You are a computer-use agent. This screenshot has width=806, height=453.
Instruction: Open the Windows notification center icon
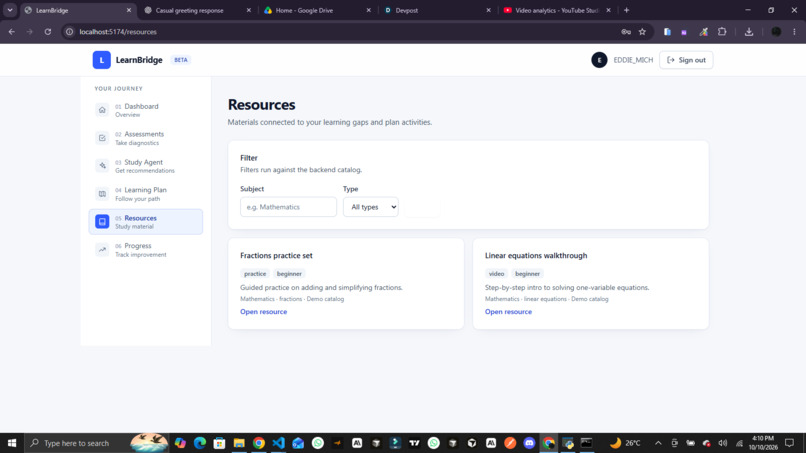[790, 443]
